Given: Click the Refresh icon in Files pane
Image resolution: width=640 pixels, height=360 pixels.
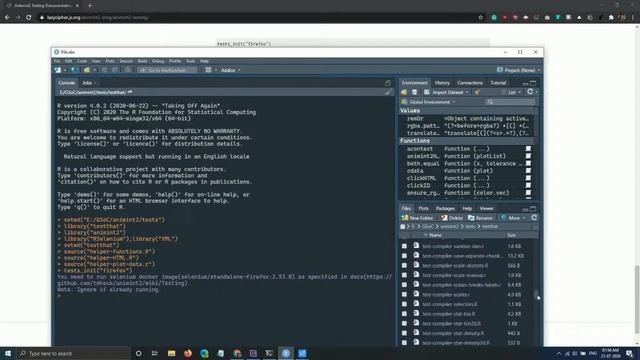Looking at the screenshot, I should tap(534, 218).
